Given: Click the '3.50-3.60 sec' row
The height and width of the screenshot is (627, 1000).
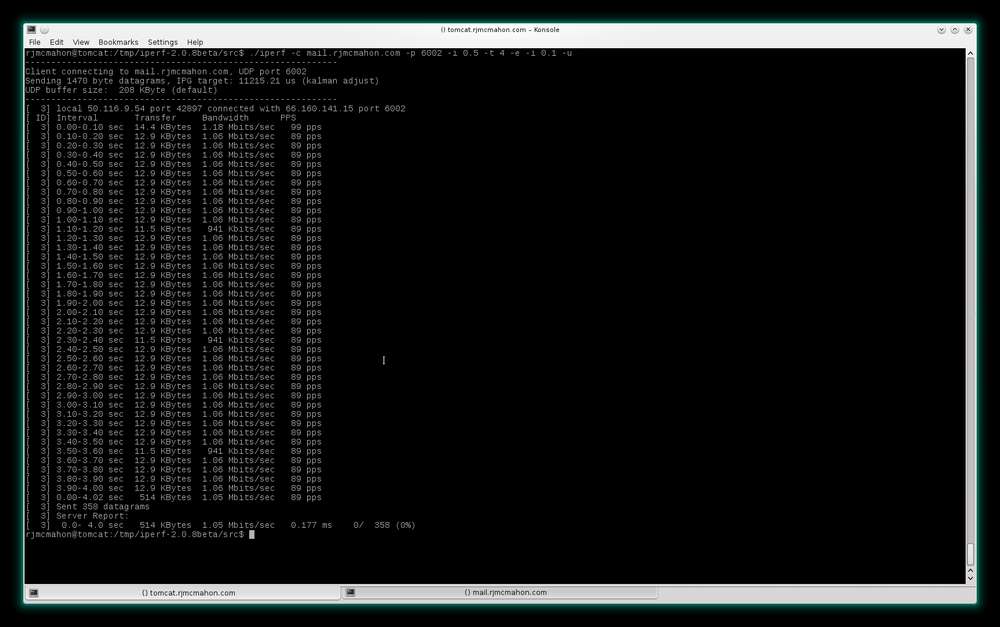Looking at the screenshot, I should pos(173,451).
